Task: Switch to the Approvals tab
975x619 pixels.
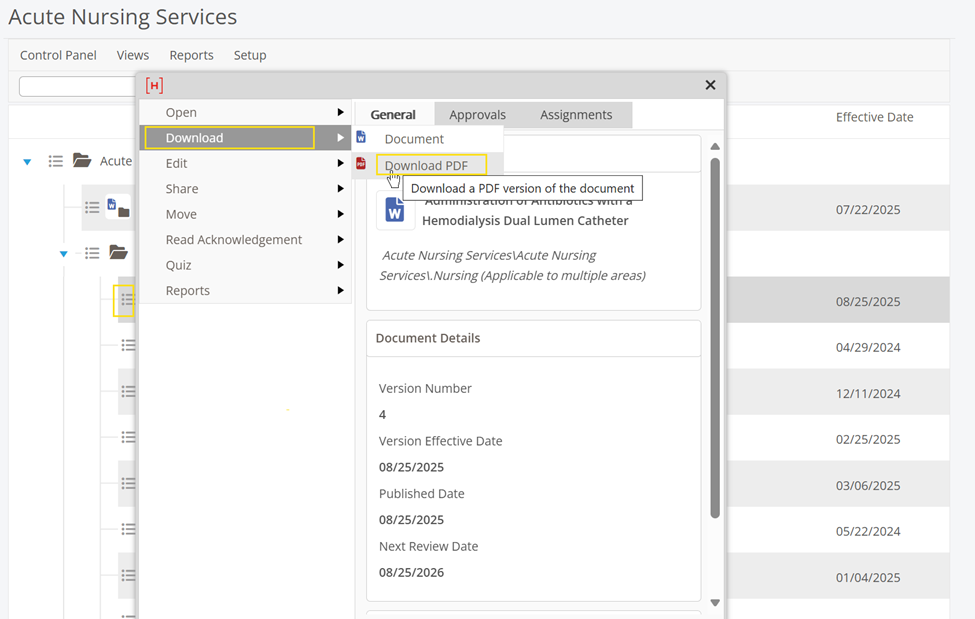Action: (x=477, y=115)
